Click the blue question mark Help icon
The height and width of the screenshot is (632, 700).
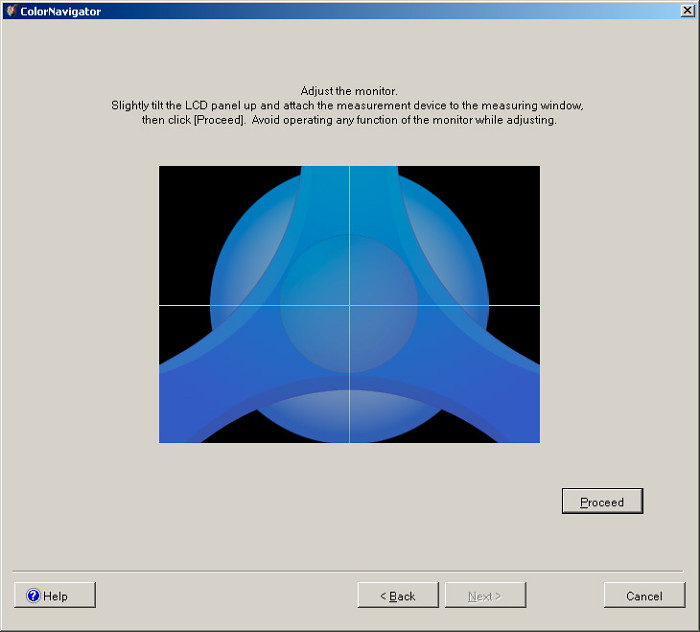coord(33,596)
